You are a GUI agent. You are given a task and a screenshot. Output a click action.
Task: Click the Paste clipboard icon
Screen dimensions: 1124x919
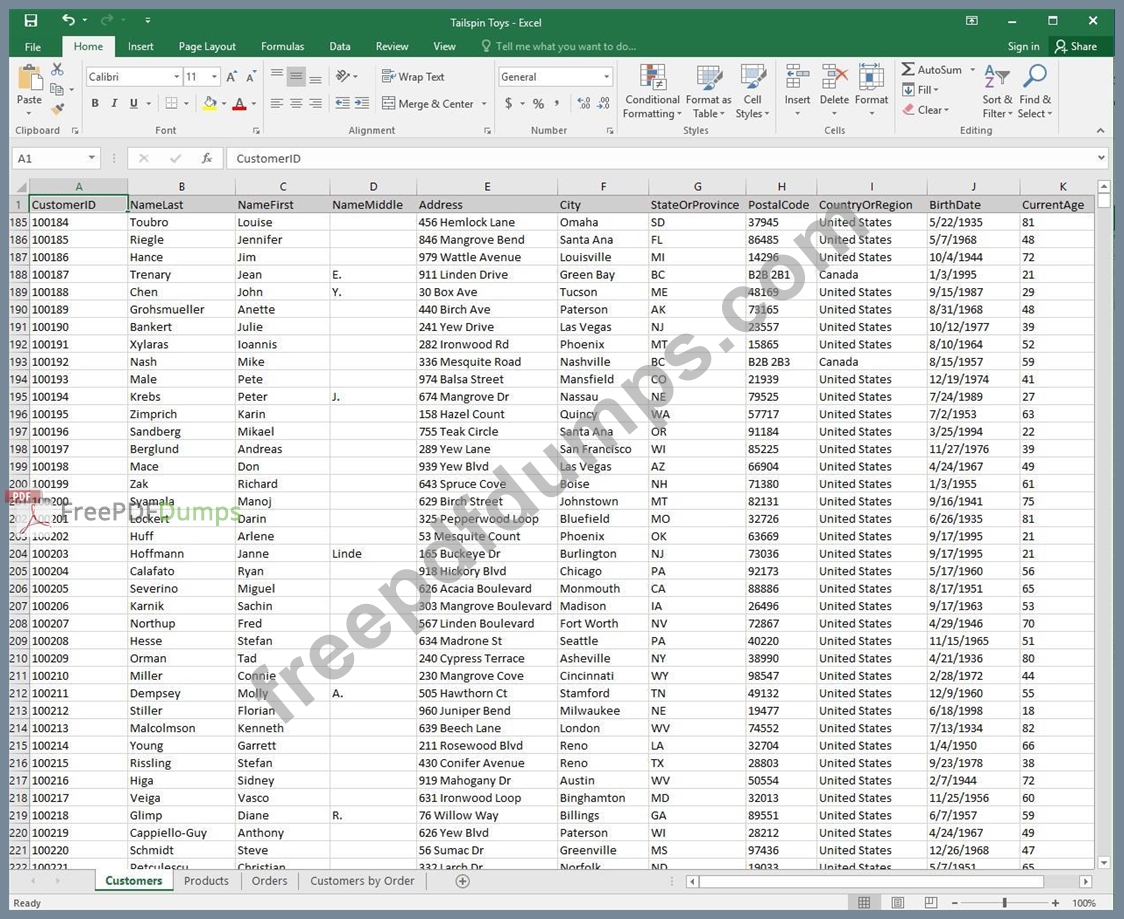(29, 77)
